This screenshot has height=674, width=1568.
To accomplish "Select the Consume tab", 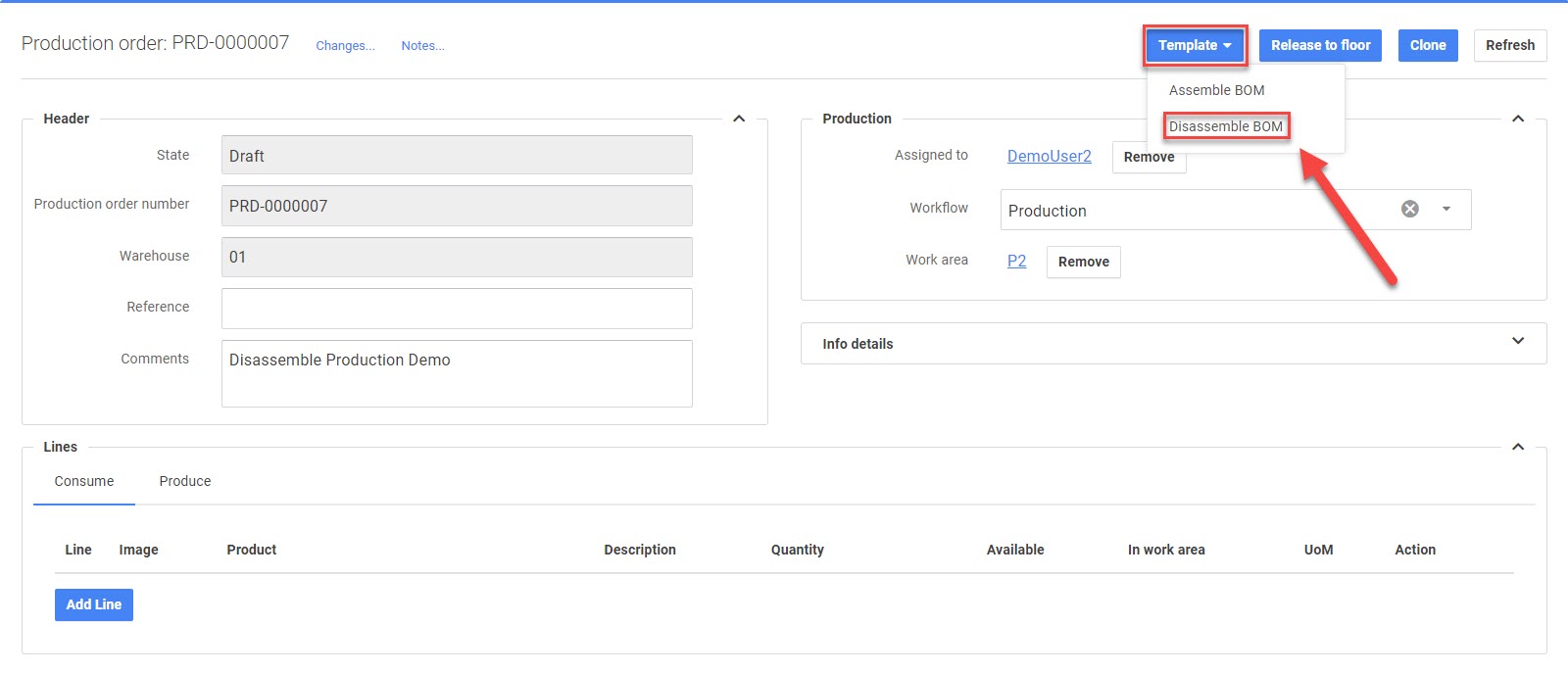I will [x=84, y=481].
